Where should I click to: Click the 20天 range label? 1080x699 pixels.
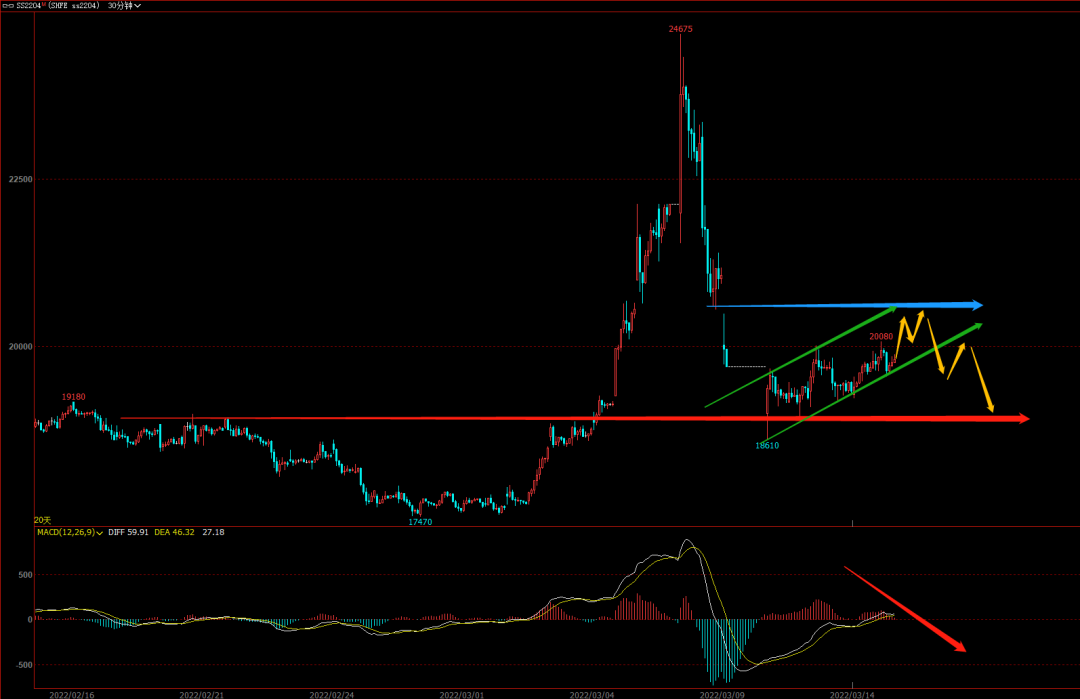(x=43, y=520)
